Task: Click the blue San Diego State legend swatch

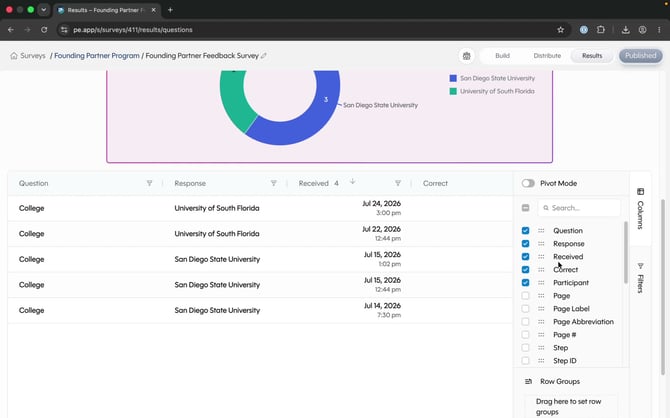Action: tap(453, 78)
